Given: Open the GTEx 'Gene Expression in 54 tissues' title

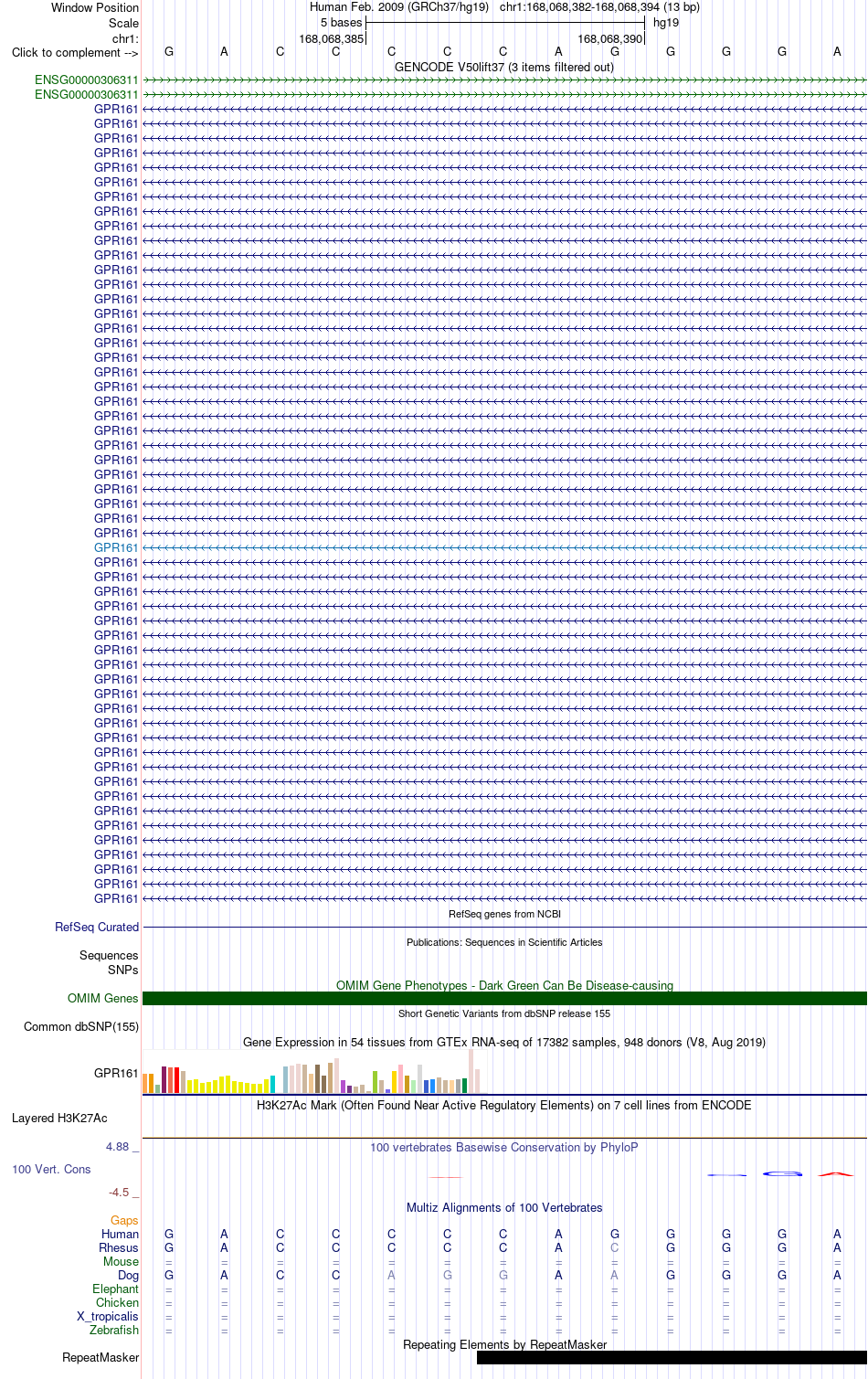Looking at the screenshot, I should (504, 1042).
